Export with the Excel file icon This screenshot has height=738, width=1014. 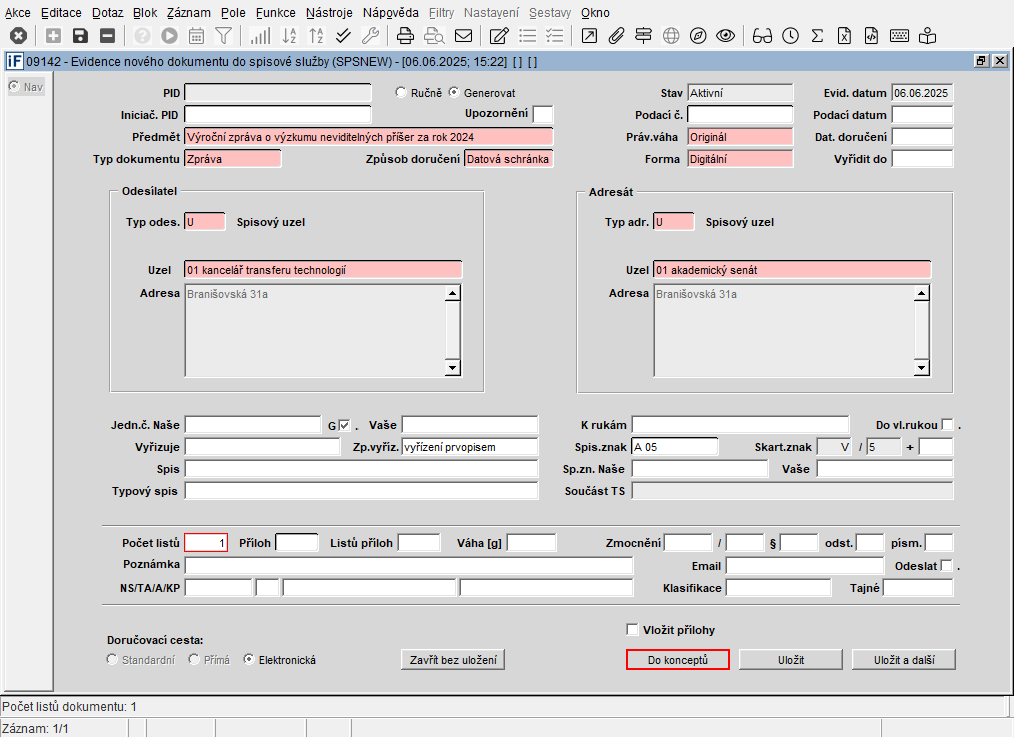click(845, 36)
